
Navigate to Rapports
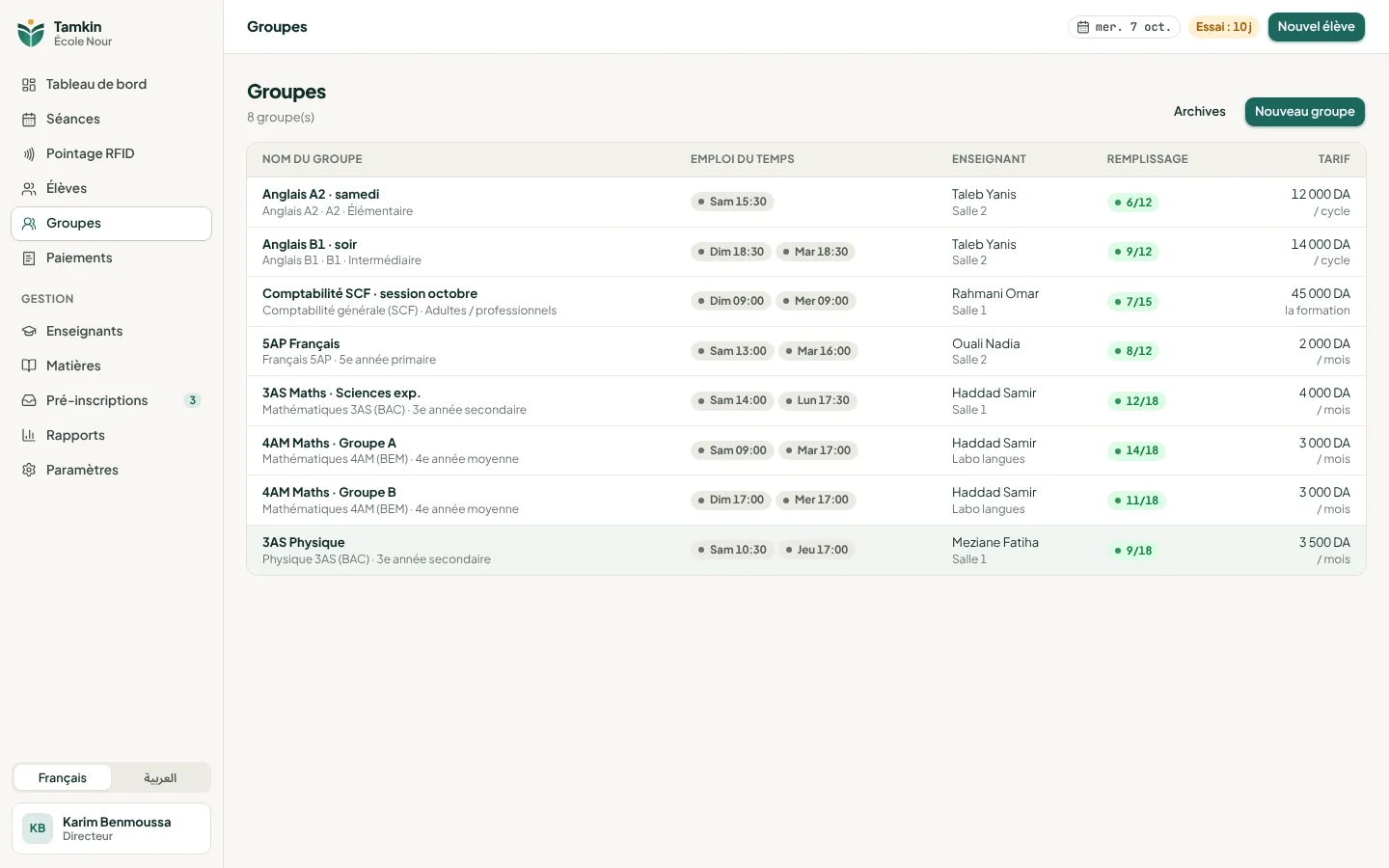click(x=111, y=436)
